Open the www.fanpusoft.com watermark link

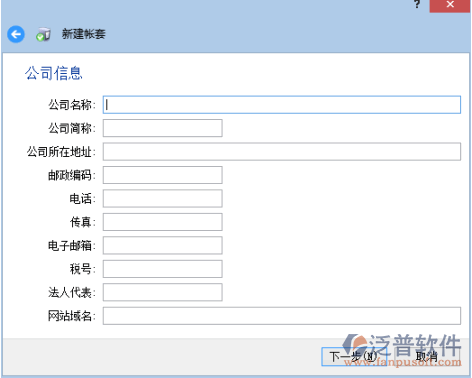pyautogui.click(x=403, y=362)
